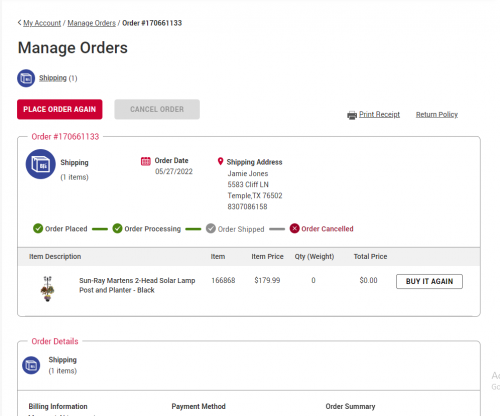Go back using the breadcrumb chevron
Screen dimensions: 500x416
point(19,23)
